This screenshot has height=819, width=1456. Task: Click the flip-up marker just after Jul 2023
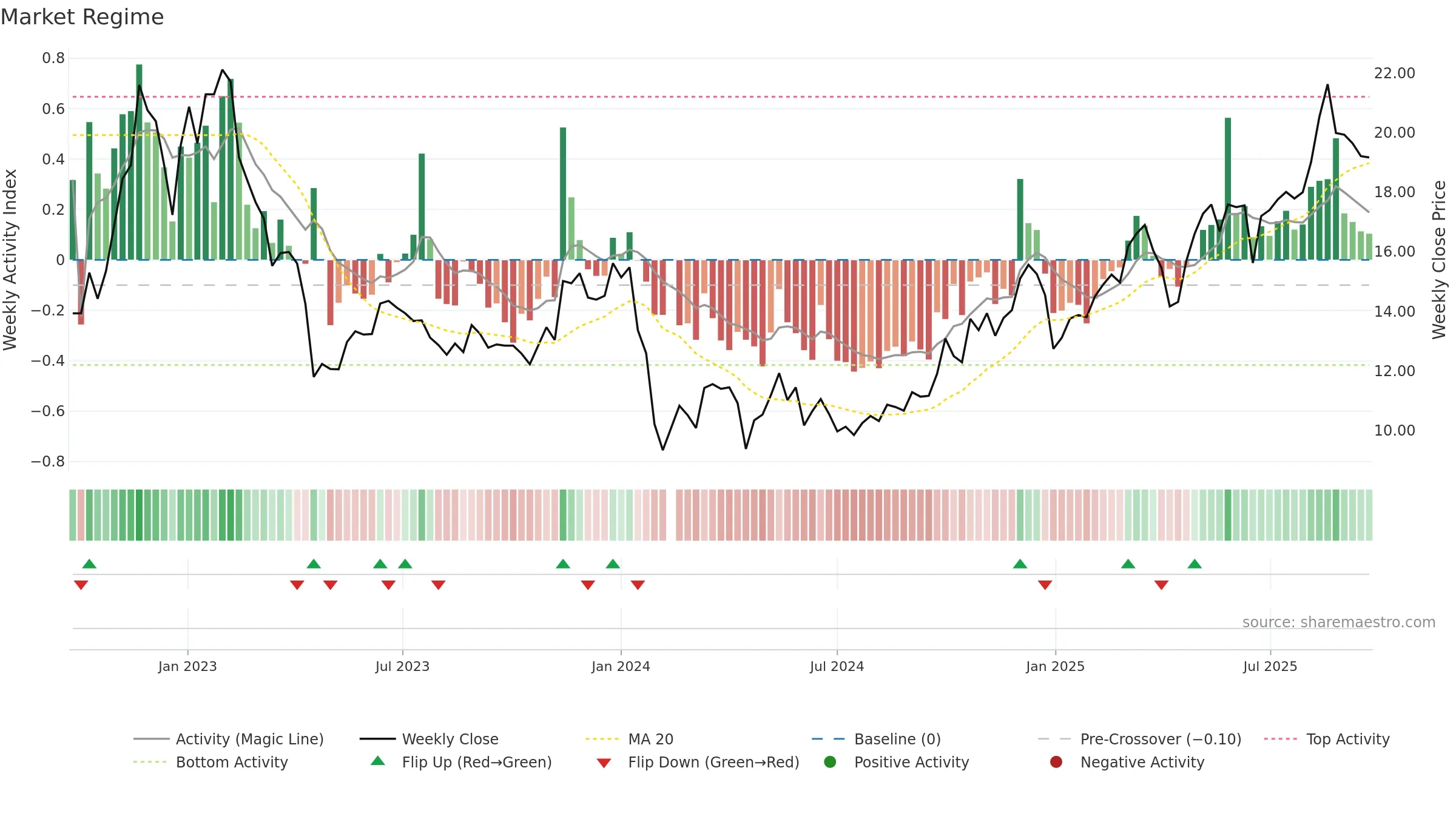(405, 564)
